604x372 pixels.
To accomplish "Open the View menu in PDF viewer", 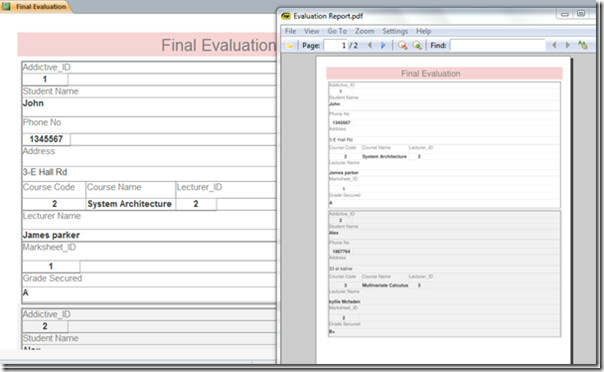I will 312,31.
